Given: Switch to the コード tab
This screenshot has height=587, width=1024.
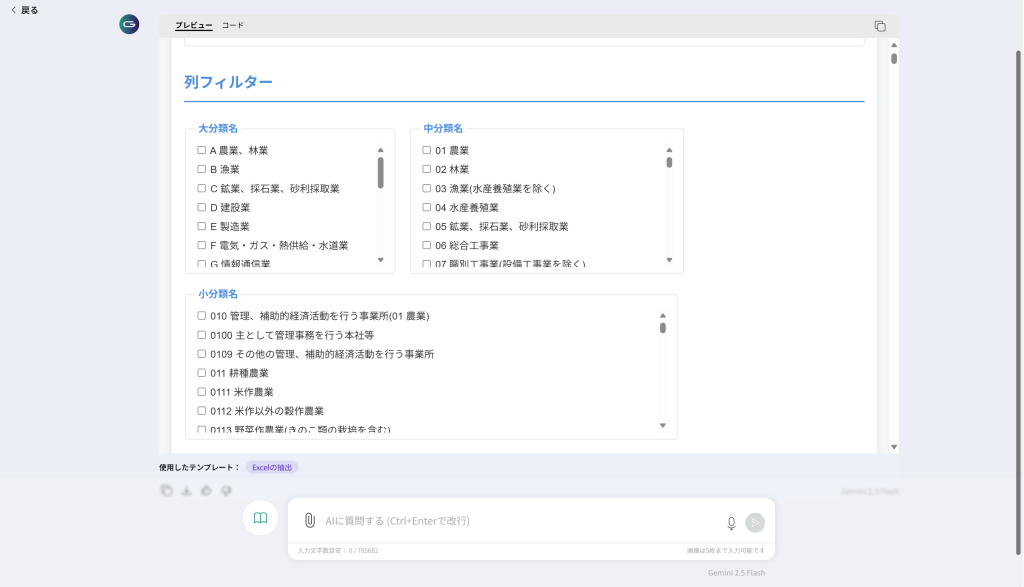Looking at the screenshot, I should click(x=232, y=25).
